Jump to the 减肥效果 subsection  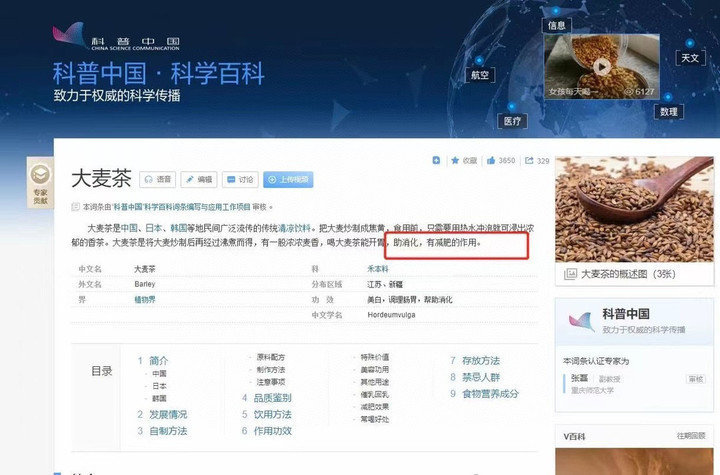(375, 407)
